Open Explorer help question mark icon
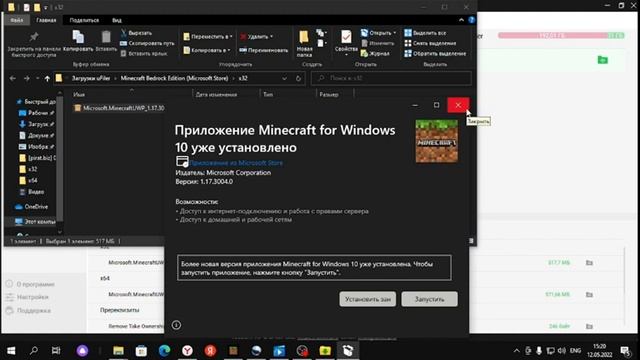Image resolution: width=640 pixels, height=360 pixels. pyautogui.click(x=471, y=20)
